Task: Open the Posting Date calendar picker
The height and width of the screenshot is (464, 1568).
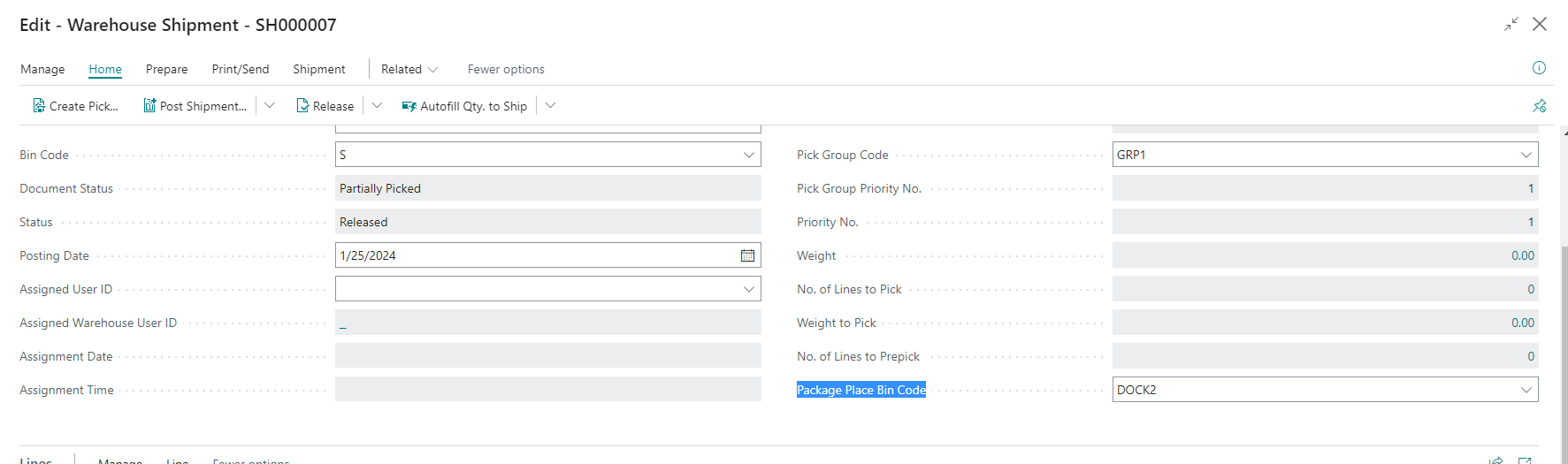Action: (x=747, y=255)
